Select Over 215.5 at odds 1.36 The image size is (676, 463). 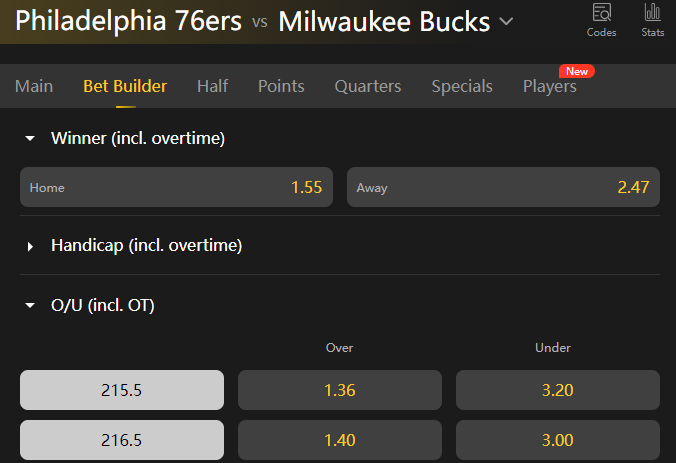pos(340,390)
